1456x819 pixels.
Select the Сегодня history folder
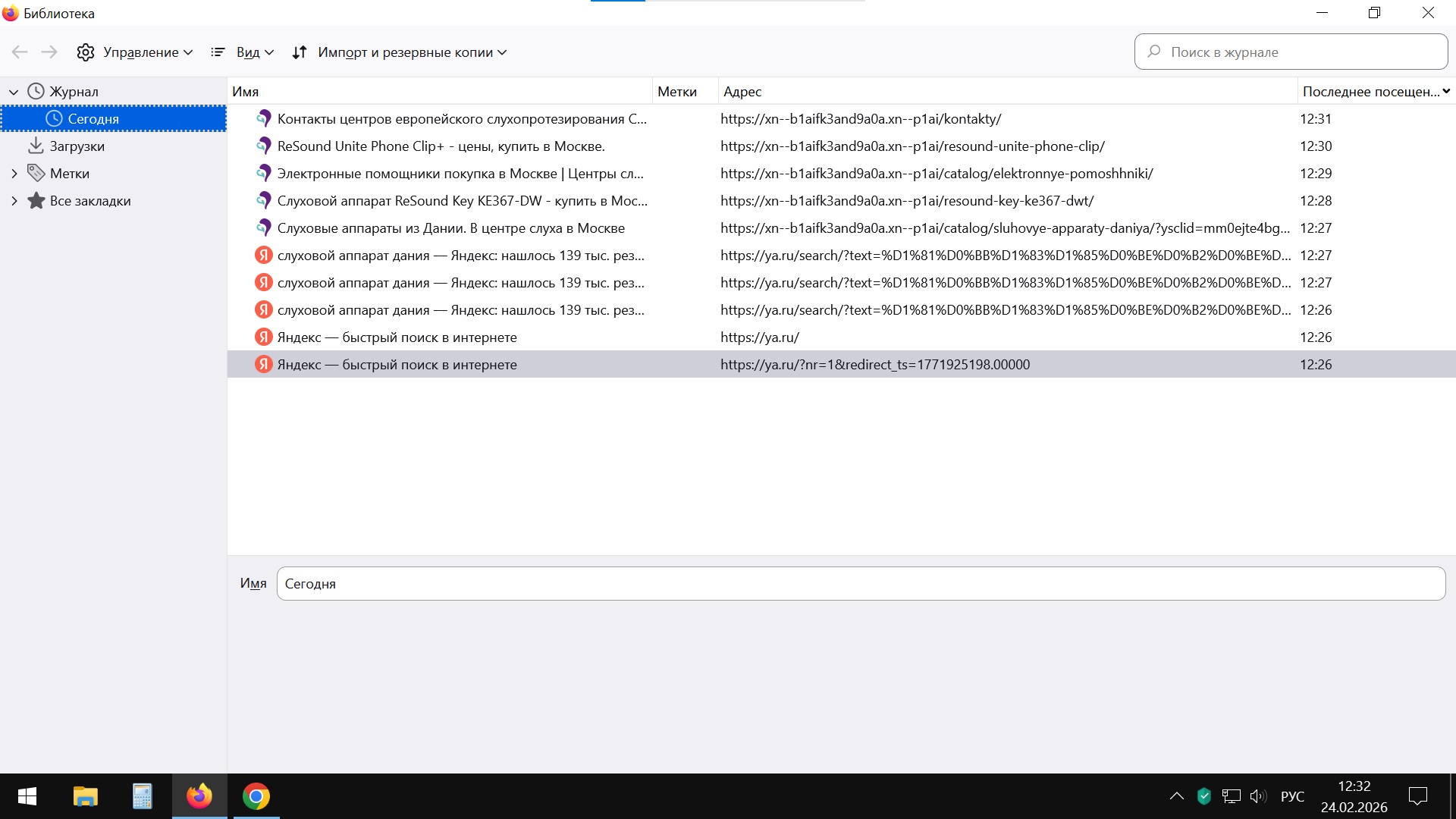pos(93,119)
